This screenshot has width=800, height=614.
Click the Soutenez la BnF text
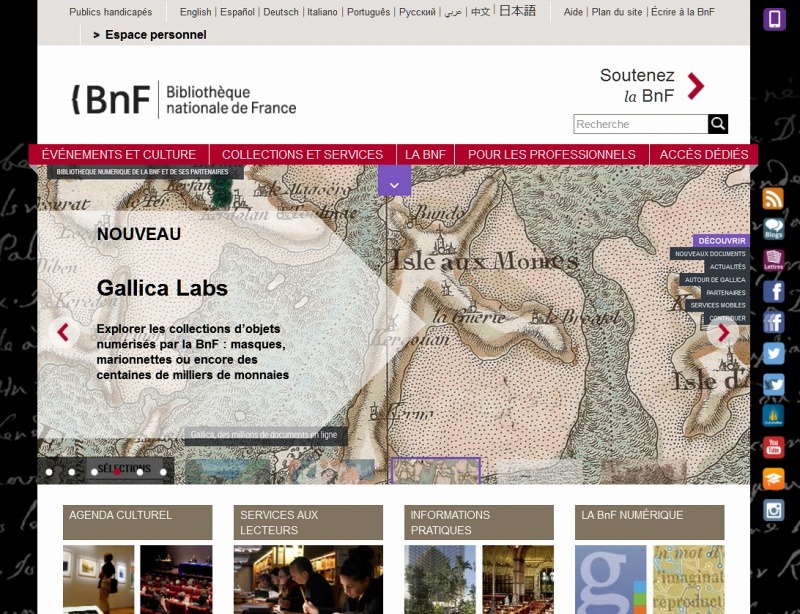pos(637,85)
